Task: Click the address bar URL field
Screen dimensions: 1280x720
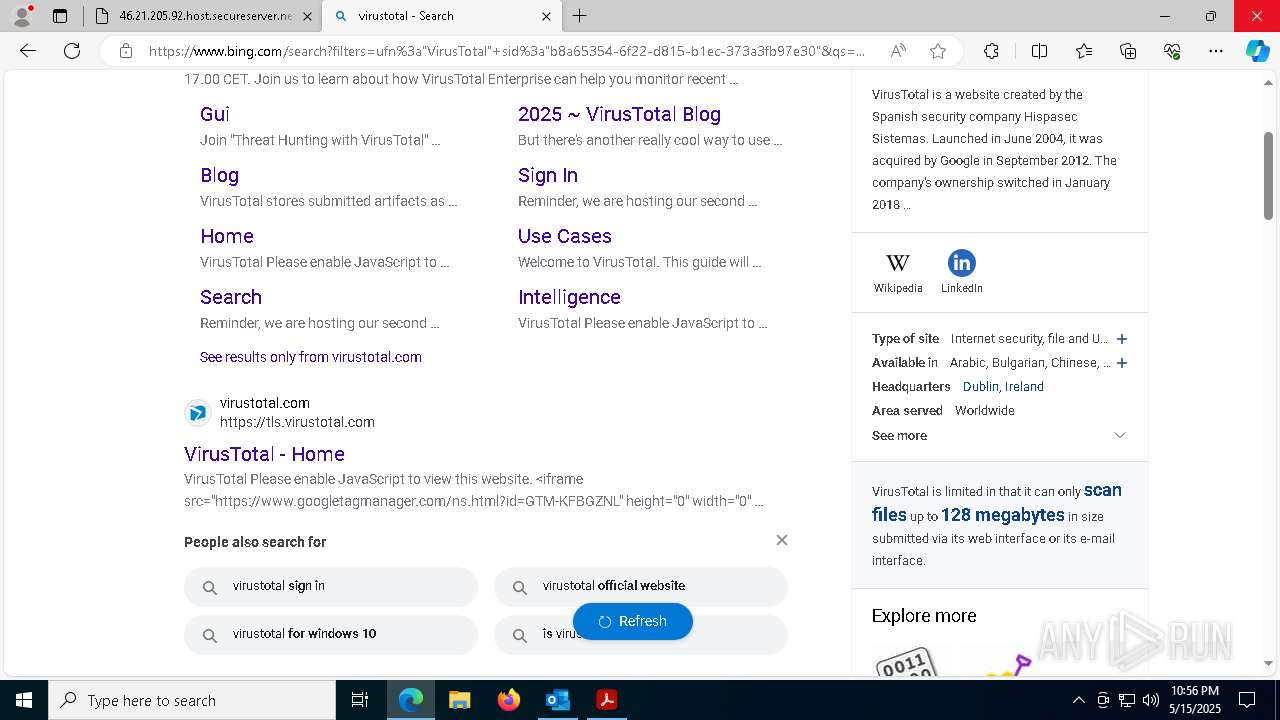Action: pos(508,51)
